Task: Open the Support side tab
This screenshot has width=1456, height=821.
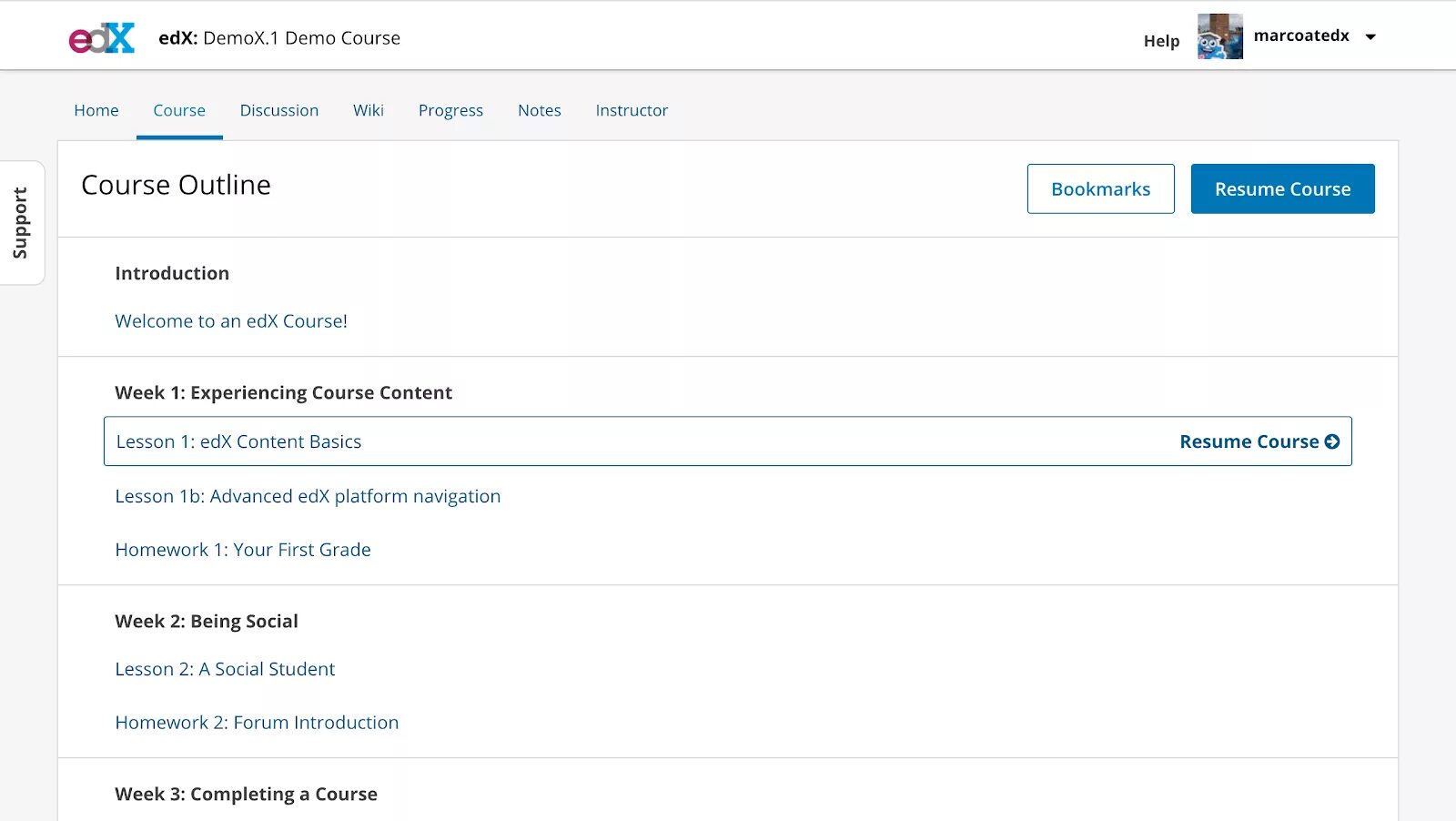Action: [21, 223]
